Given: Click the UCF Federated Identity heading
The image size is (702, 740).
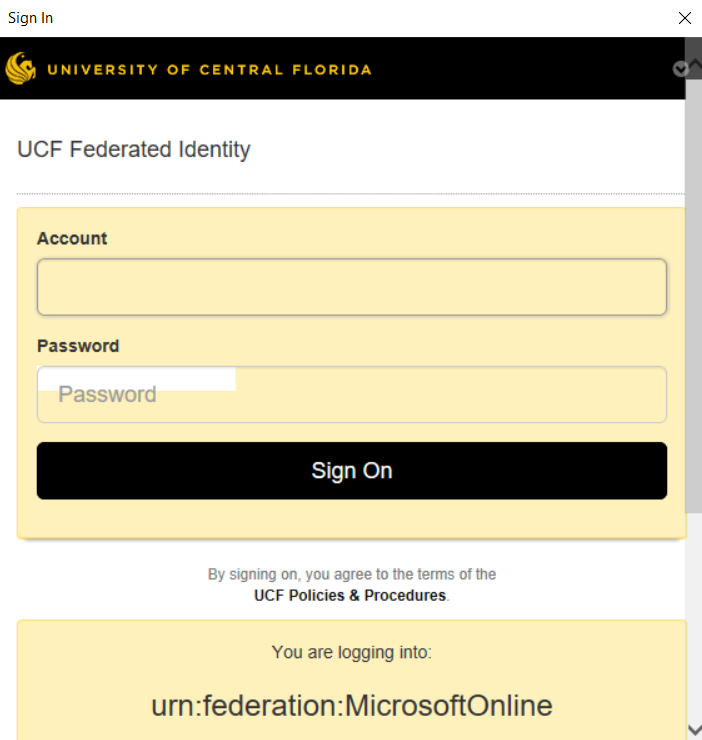Looking at the screenshot, I should (134, 150).
